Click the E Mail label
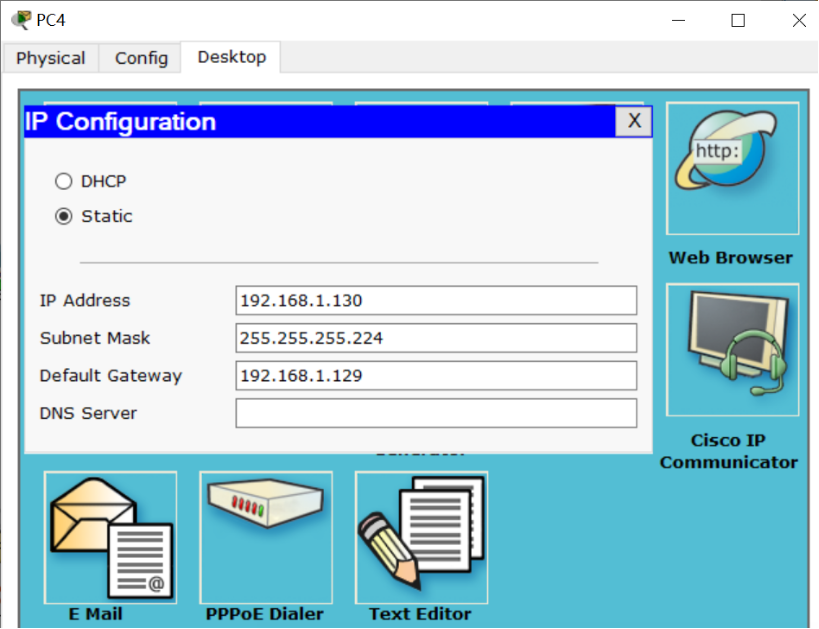819x629 pixels. pos(96,614)
